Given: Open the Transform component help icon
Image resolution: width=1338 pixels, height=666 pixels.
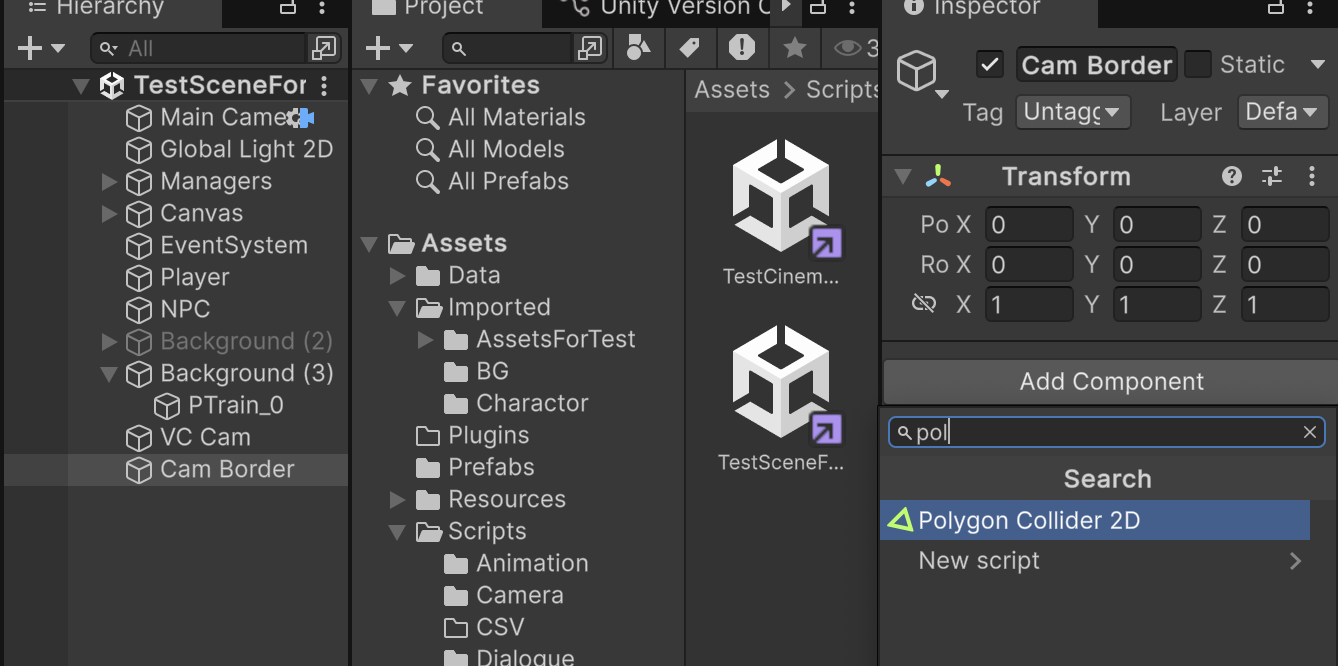Looking at the screenshot, I should 1232,177.
